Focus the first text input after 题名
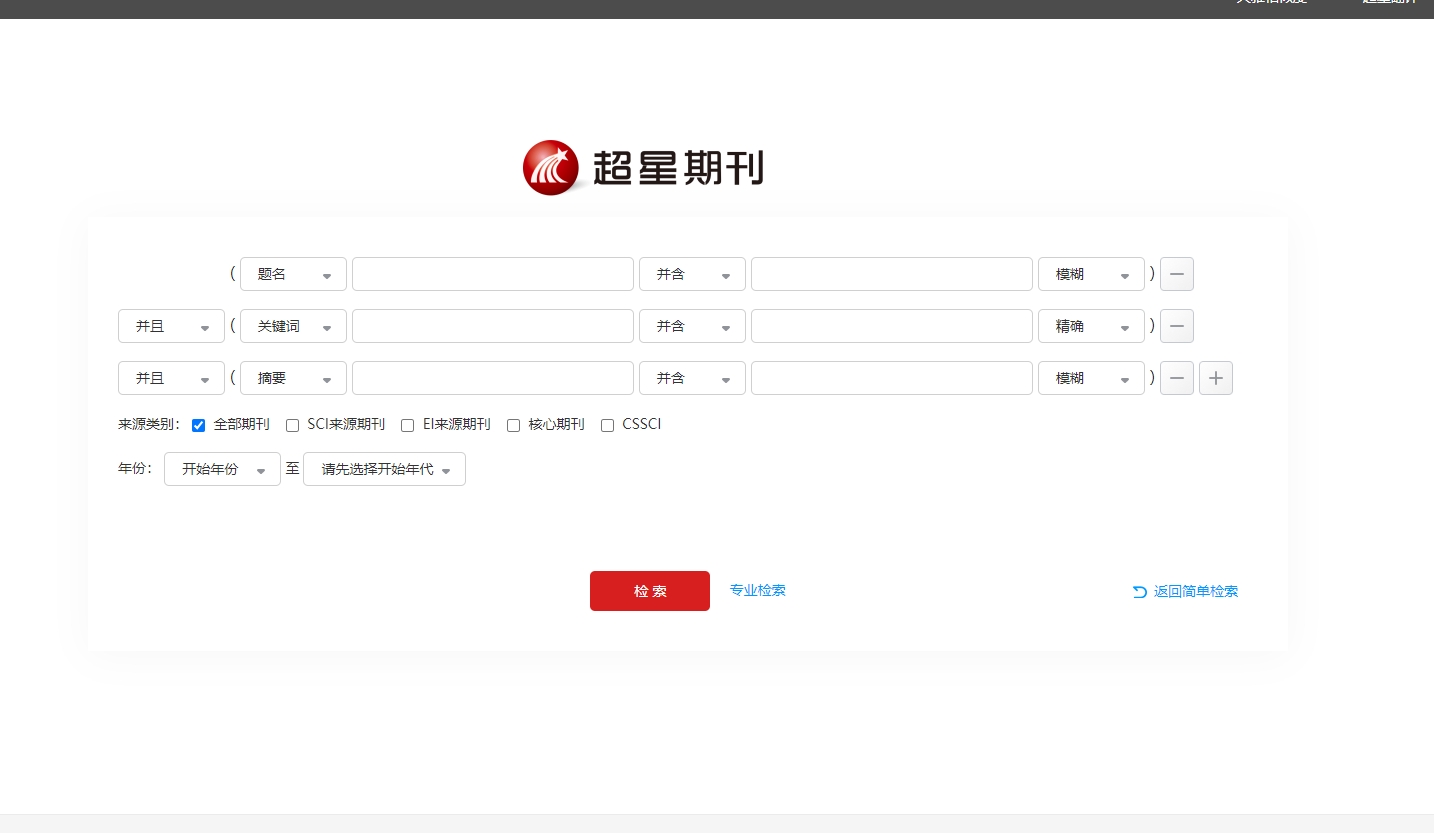 (x=492, y=274)
